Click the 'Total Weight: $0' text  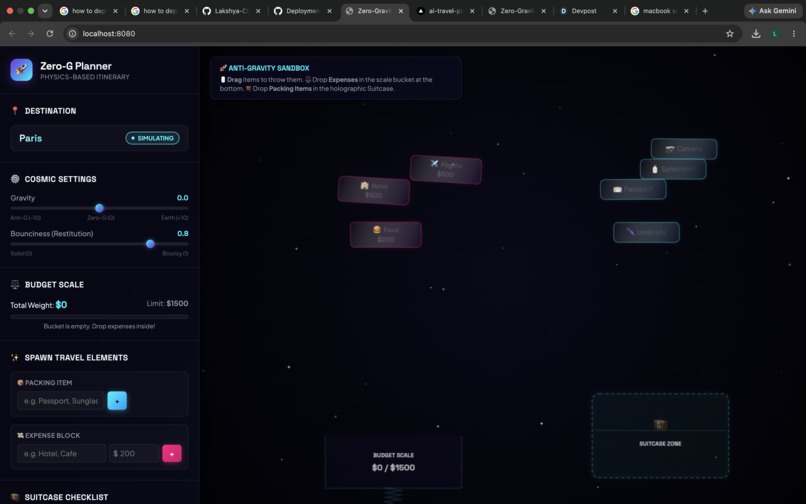pos(39,305)
